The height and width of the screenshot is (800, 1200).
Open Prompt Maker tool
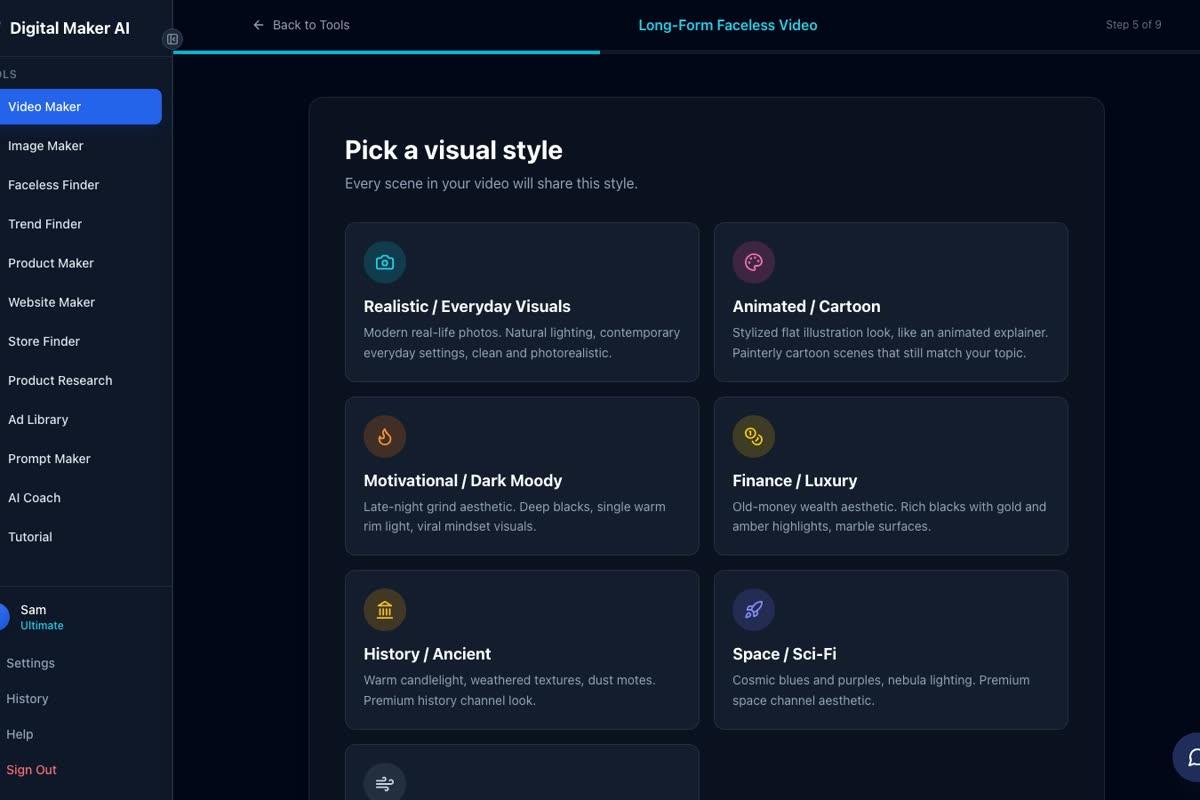(80, 458)
